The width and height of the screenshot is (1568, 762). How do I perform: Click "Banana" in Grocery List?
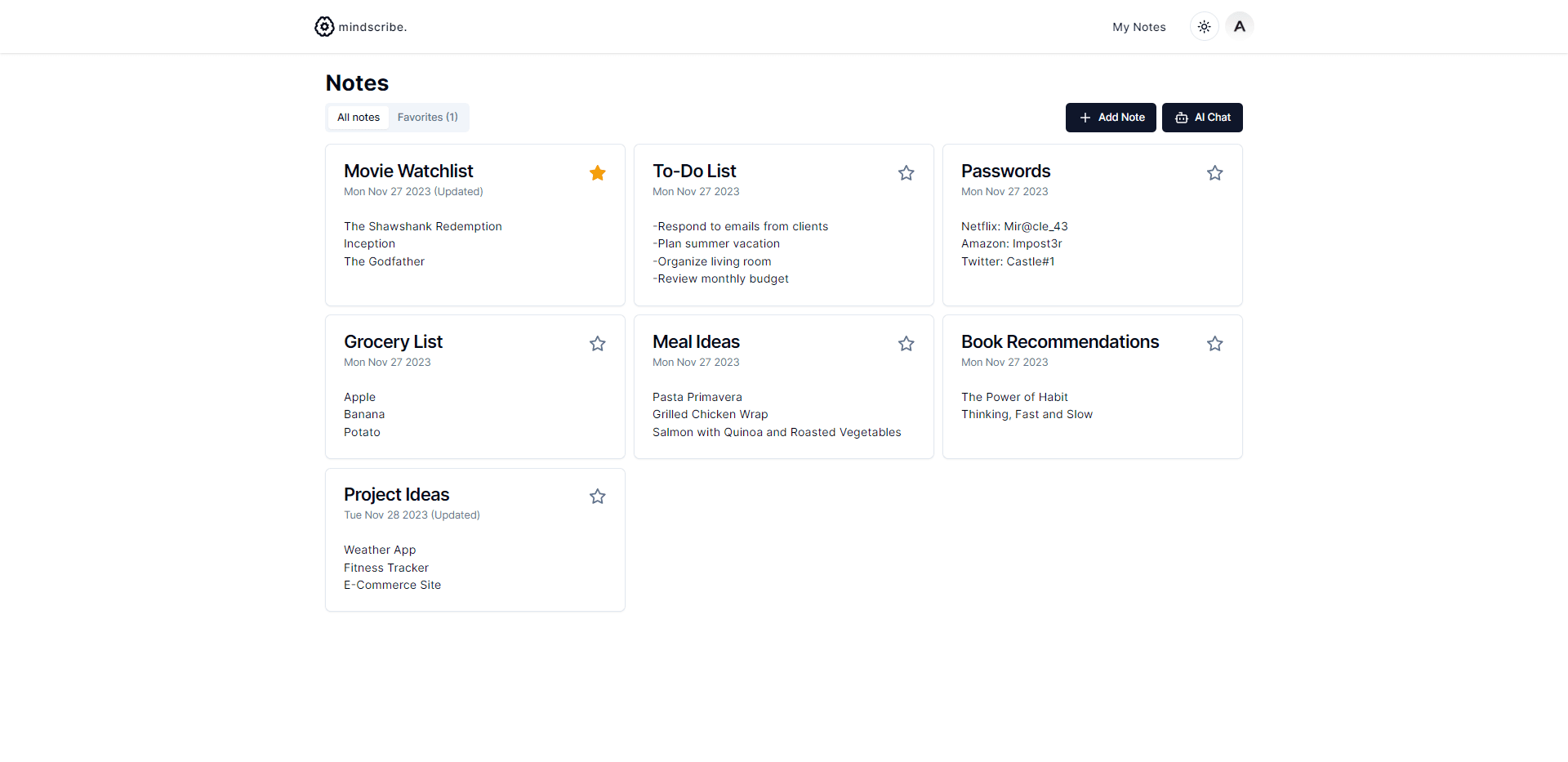coord(364,414)
